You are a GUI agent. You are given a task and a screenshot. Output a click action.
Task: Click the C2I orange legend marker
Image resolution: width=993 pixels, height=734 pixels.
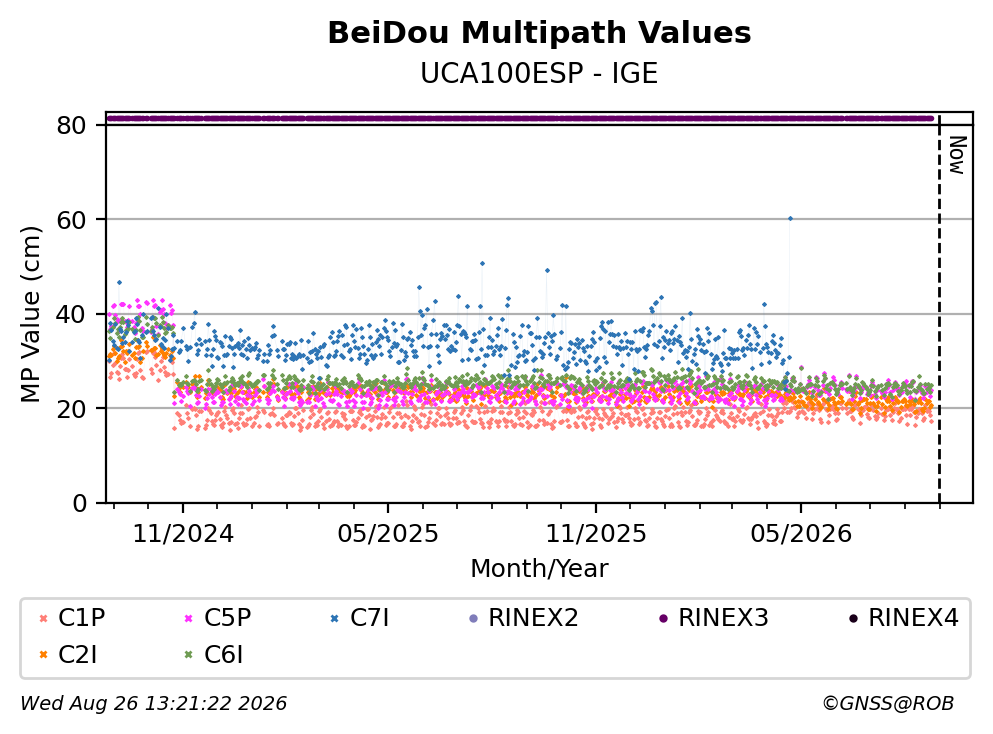(x=43, y=655)
